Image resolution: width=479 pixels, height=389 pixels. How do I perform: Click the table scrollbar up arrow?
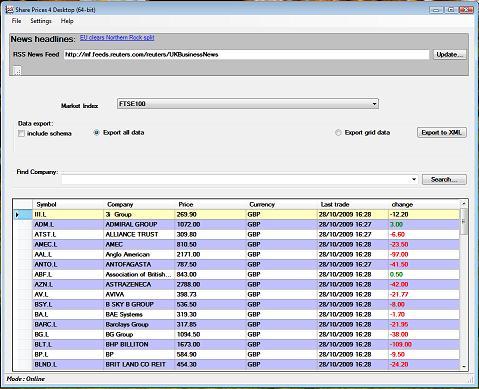(x=464, y=203)
